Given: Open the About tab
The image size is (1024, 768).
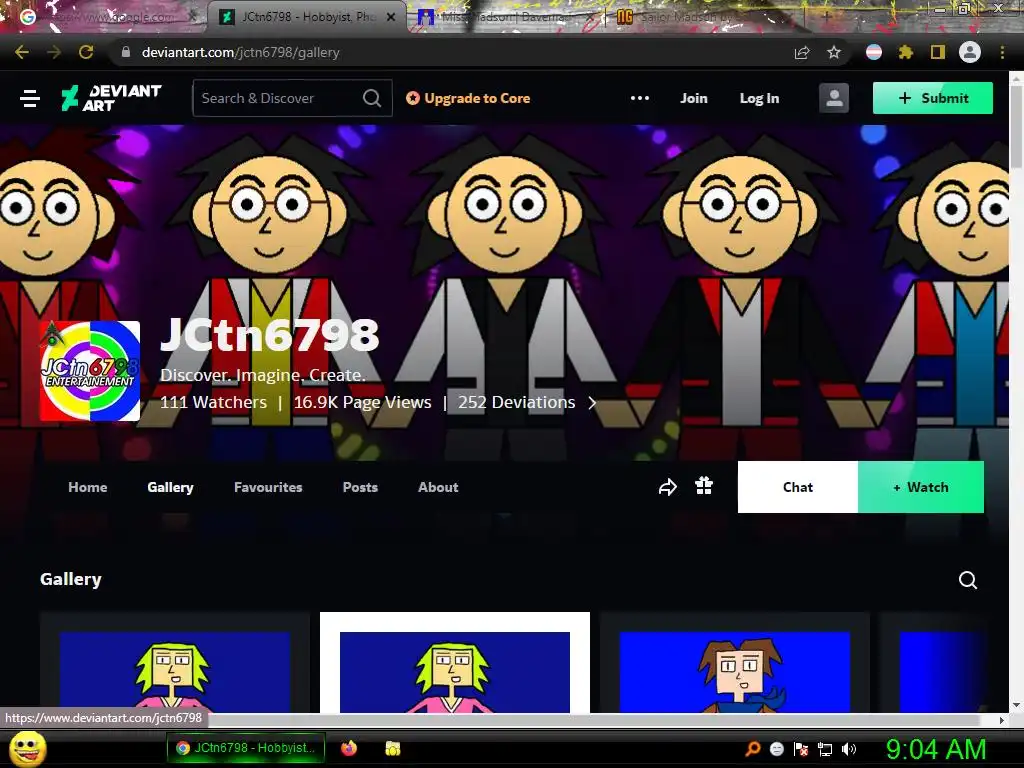Looking at the screenshot, I should 438,487.
